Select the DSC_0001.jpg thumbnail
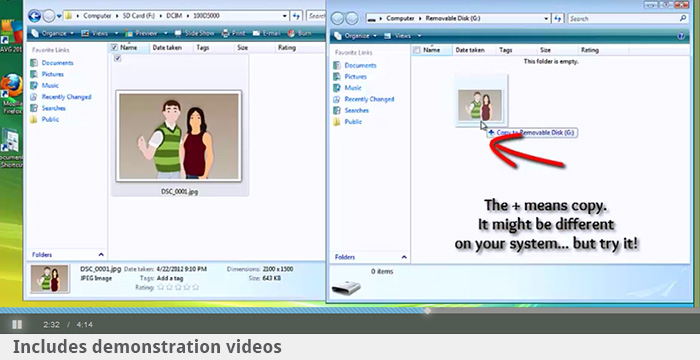The width and height of the screenshot is (700, 360). tap(179, 136)
